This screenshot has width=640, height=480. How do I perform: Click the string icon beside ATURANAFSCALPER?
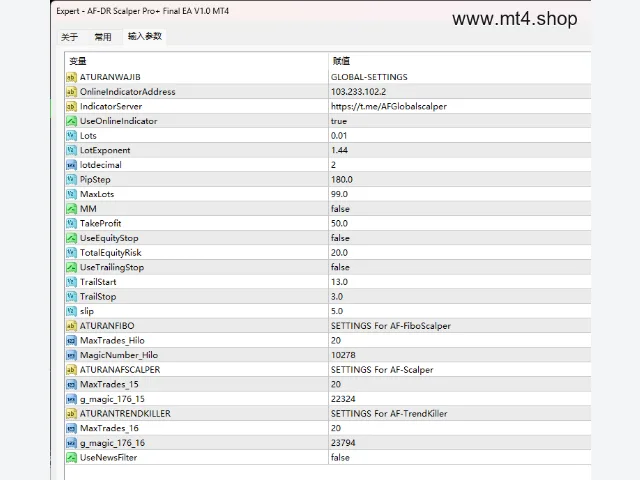pos(71,370)
